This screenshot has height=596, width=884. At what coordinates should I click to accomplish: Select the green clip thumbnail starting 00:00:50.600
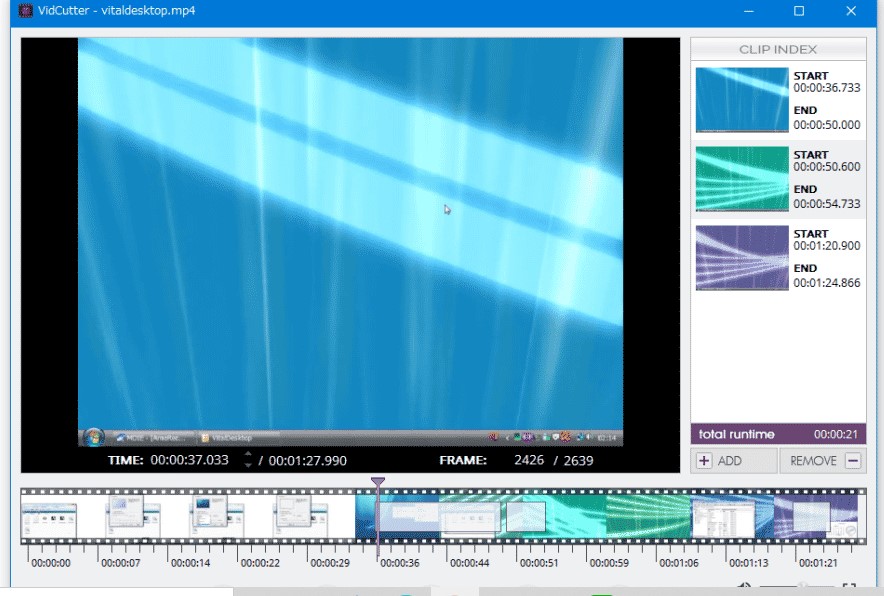(x=742, y=179)
